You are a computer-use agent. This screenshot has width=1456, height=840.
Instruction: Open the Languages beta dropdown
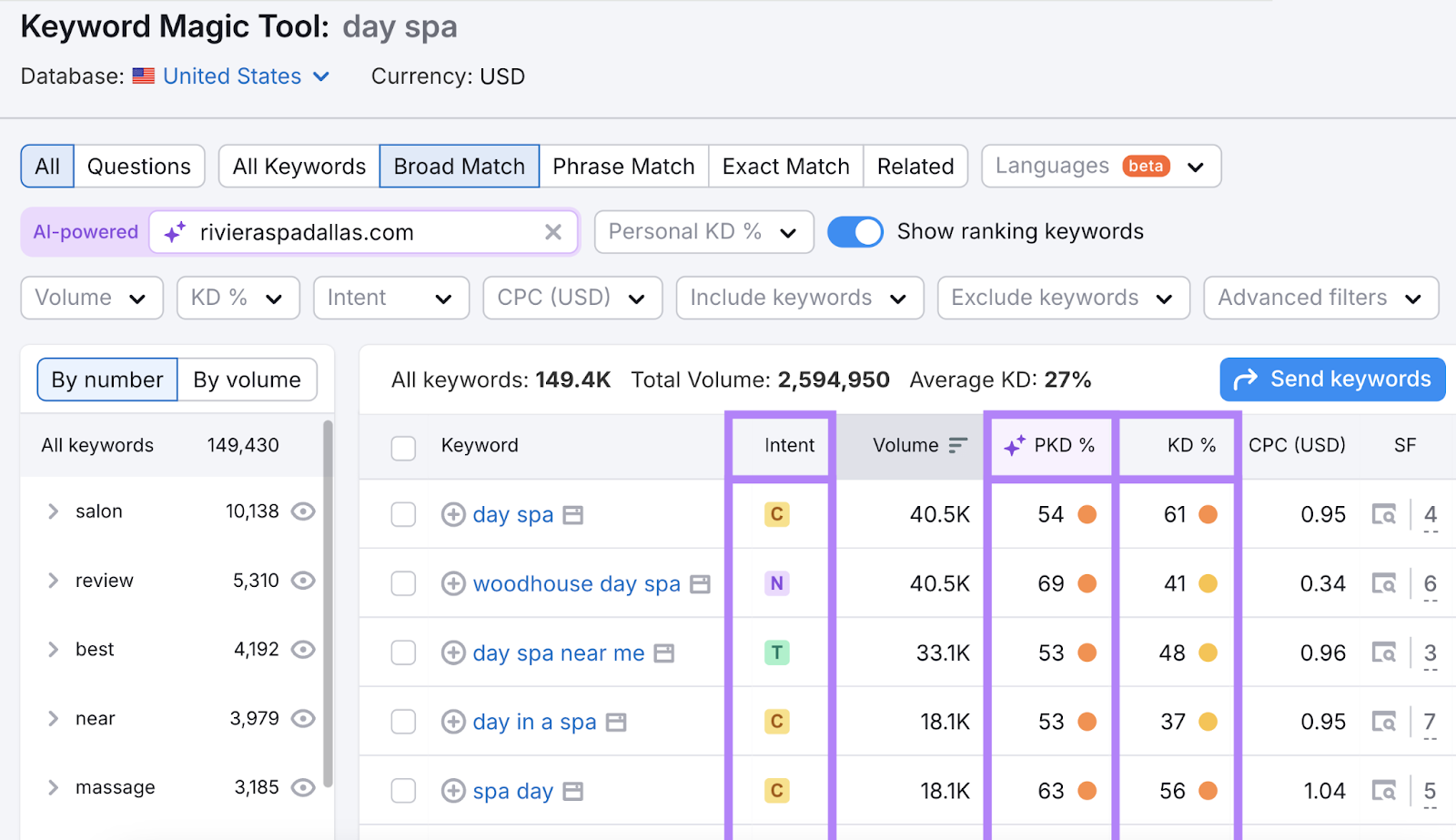pyautogui.click(x=1100, y=166)
